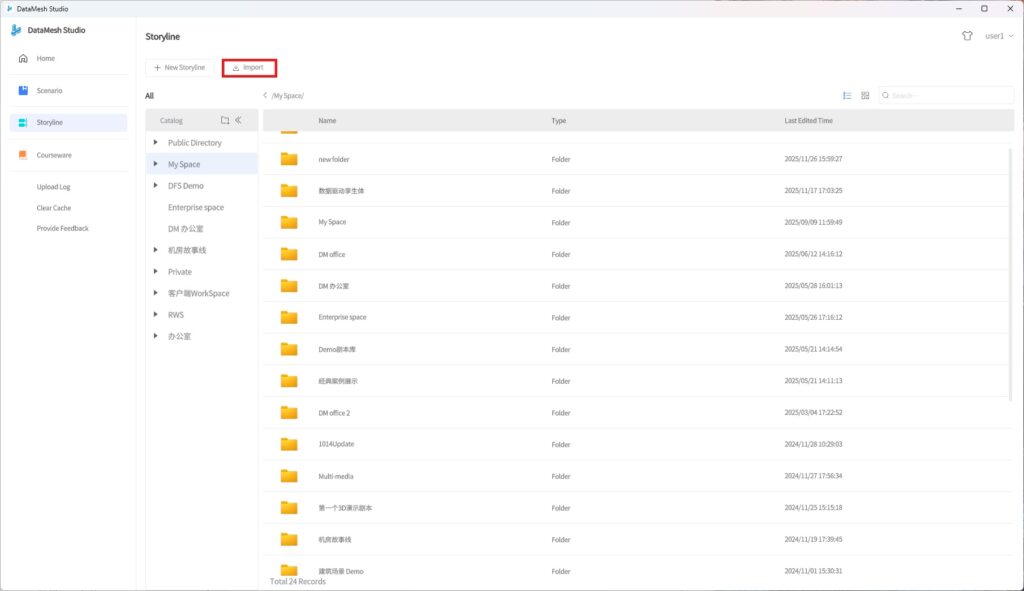Click the New Storyline button
This screenshot has height=591, width=1024.
(179, 68)
